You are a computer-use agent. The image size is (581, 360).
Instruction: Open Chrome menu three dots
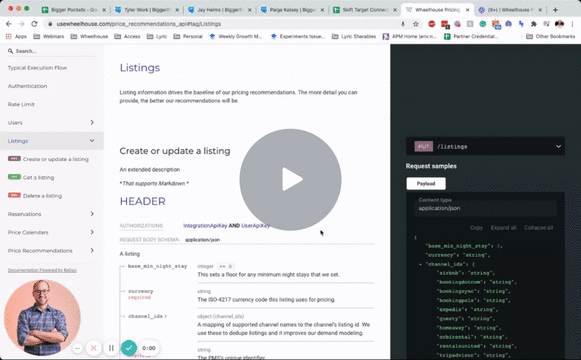(573, 24)
